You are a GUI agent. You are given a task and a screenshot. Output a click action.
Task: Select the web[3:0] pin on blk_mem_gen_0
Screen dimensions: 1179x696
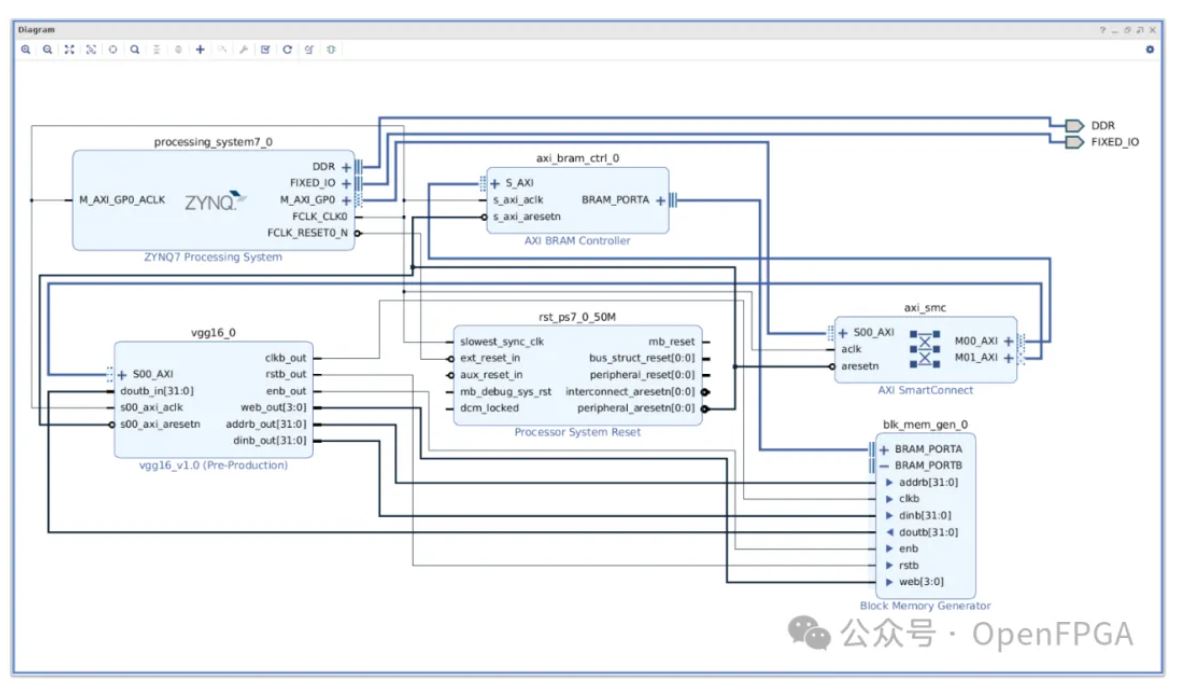(x=921, y=582)
